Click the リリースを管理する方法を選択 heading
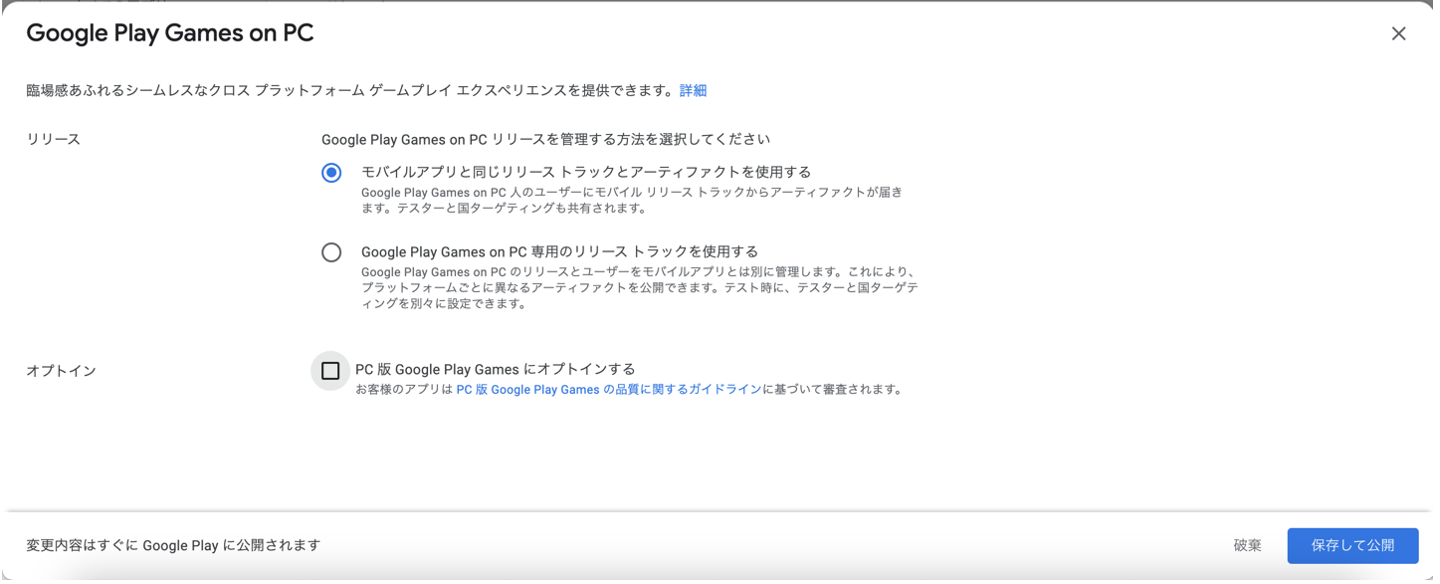 click(545, 139)
